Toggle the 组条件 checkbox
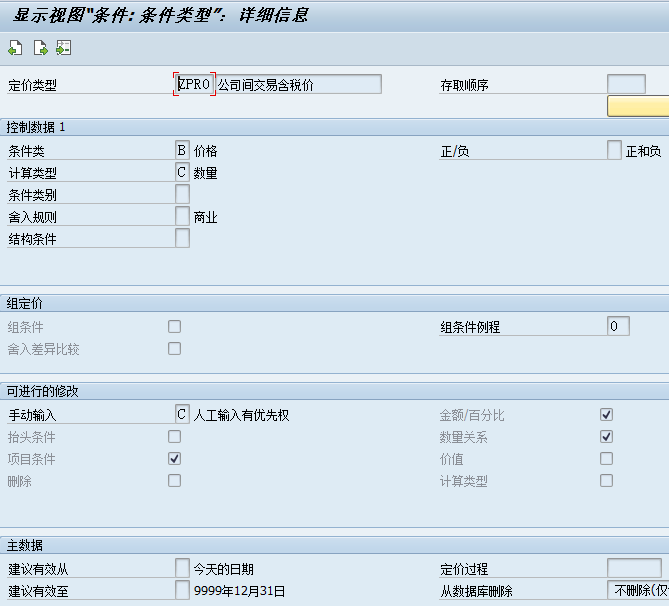 point(175,327)
